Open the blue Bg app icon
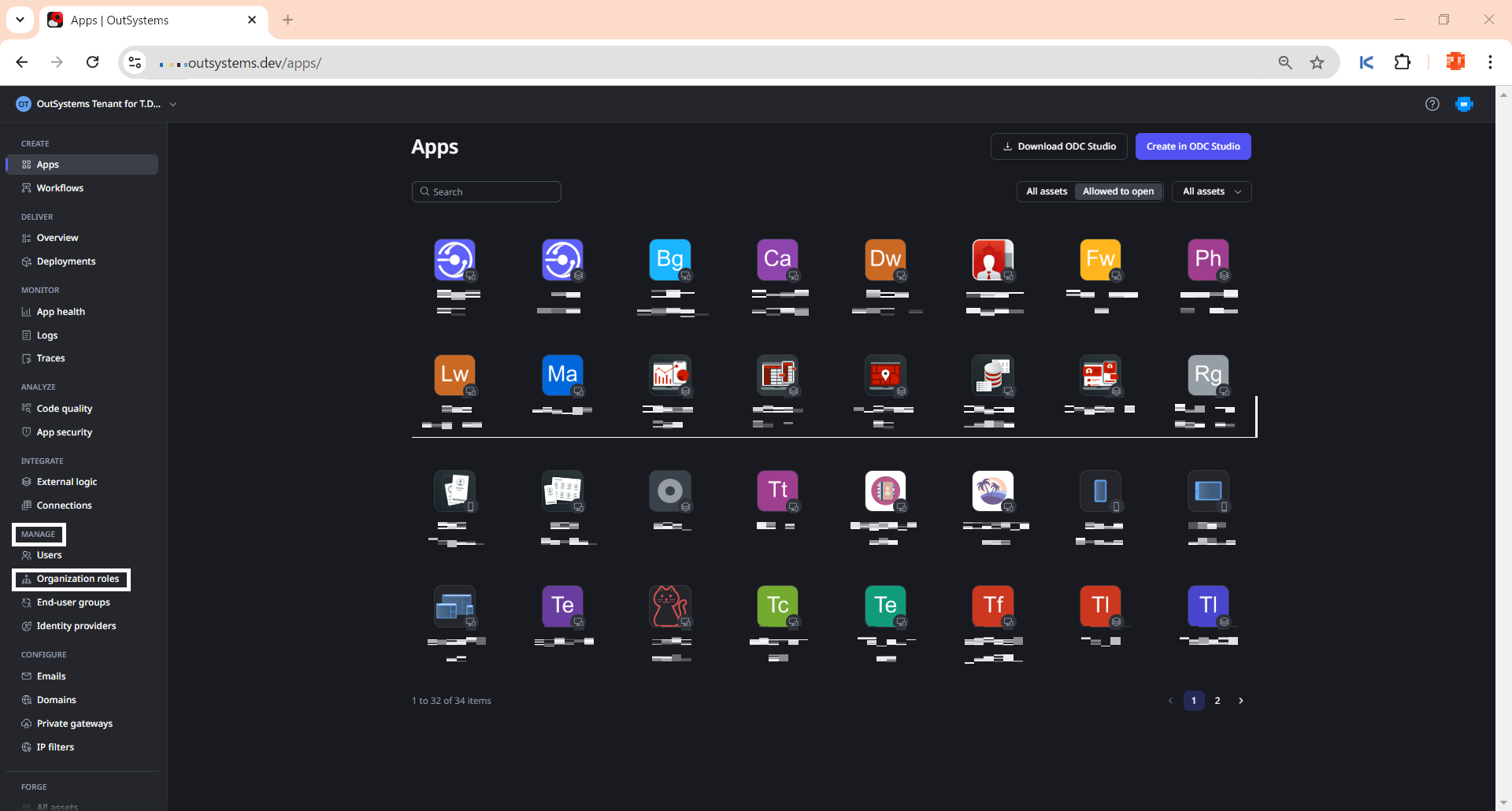 (669, 259)
